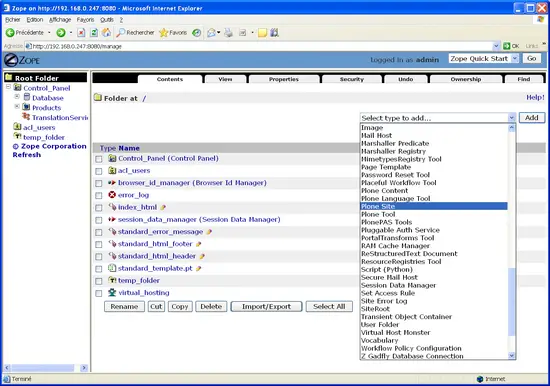Open the address bar dropdown arrow
This screenshot has height=386, width=550.
(x=496, y=46)
